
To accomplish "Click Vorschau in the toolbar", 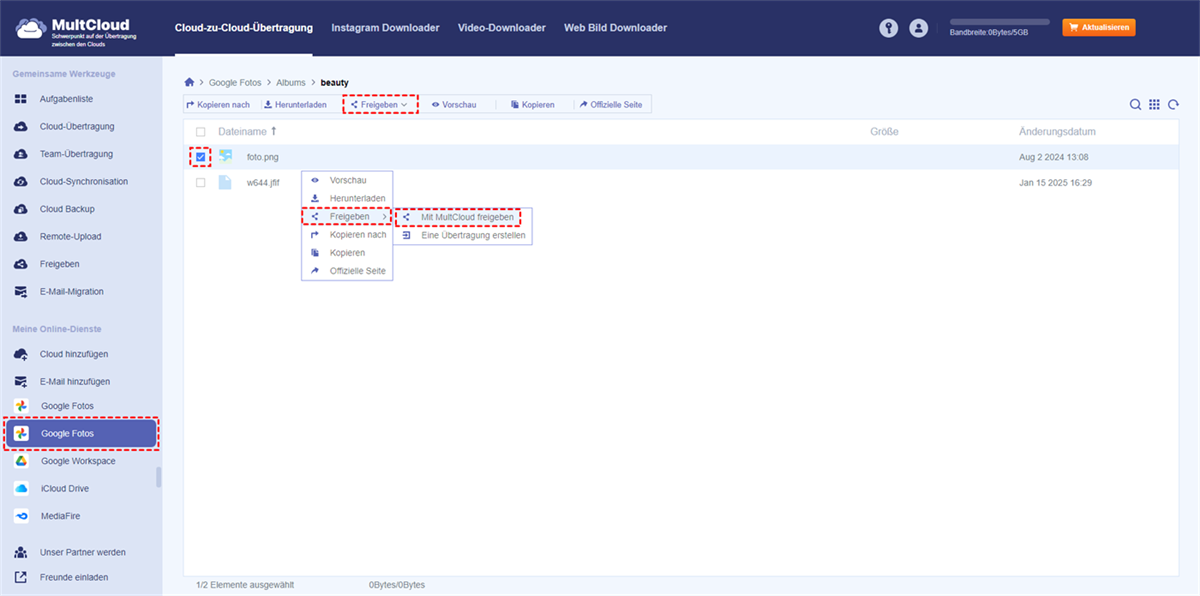I will click(x=454, y=105).
